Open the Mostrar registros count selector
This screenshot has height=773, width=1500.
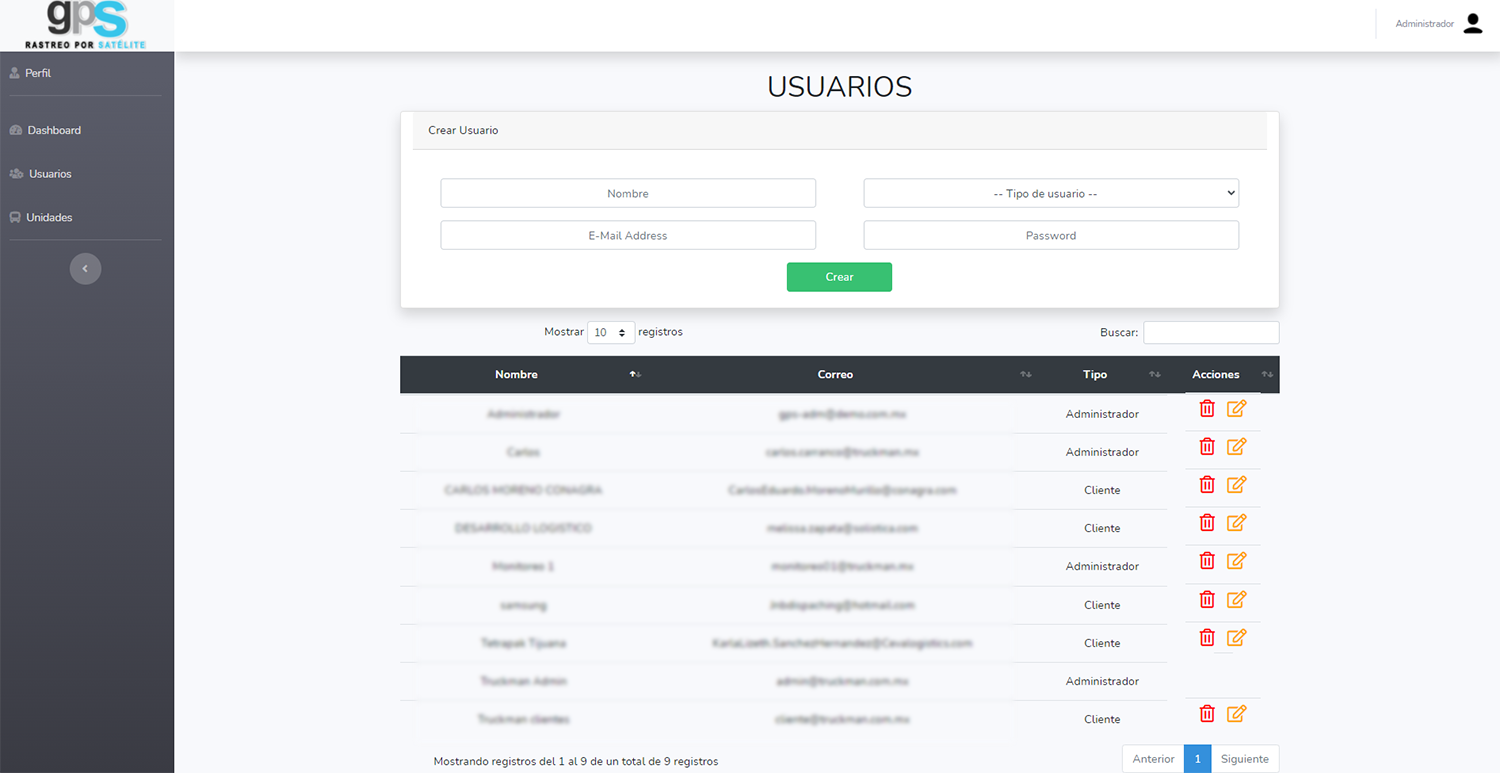tap(610, 333)
